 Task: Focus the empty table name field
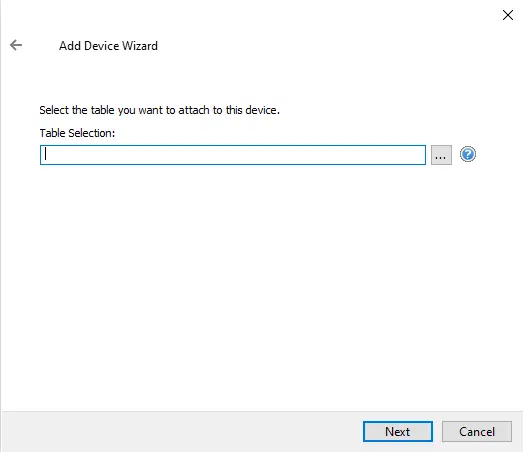pos(233,155)
